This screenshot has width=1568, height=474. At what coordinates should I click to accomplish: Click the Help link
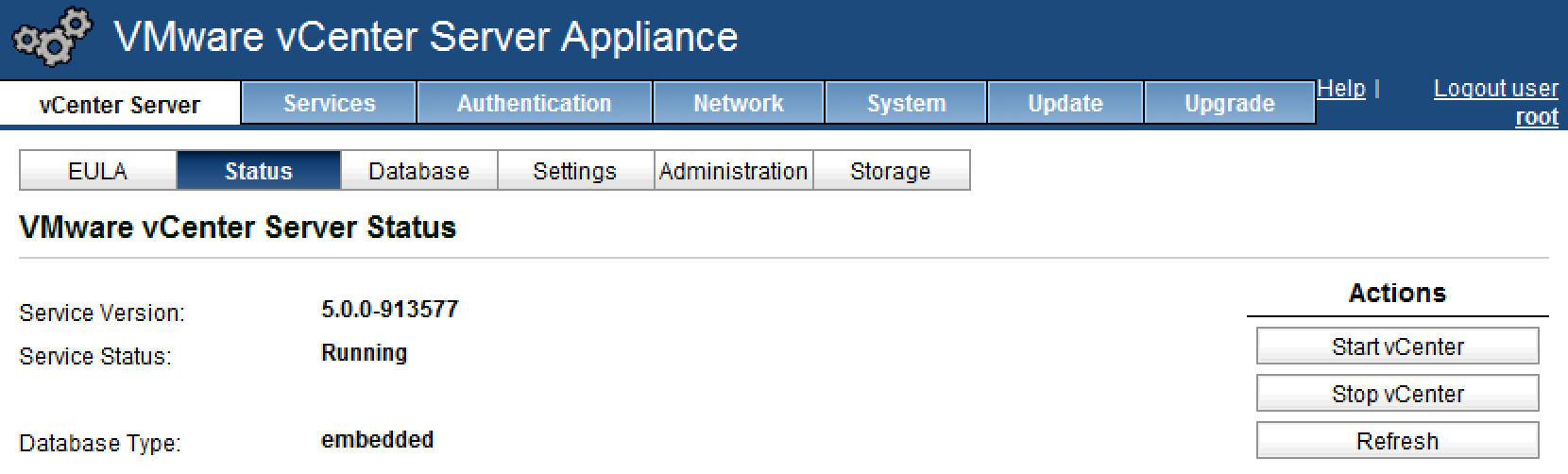1341,89
